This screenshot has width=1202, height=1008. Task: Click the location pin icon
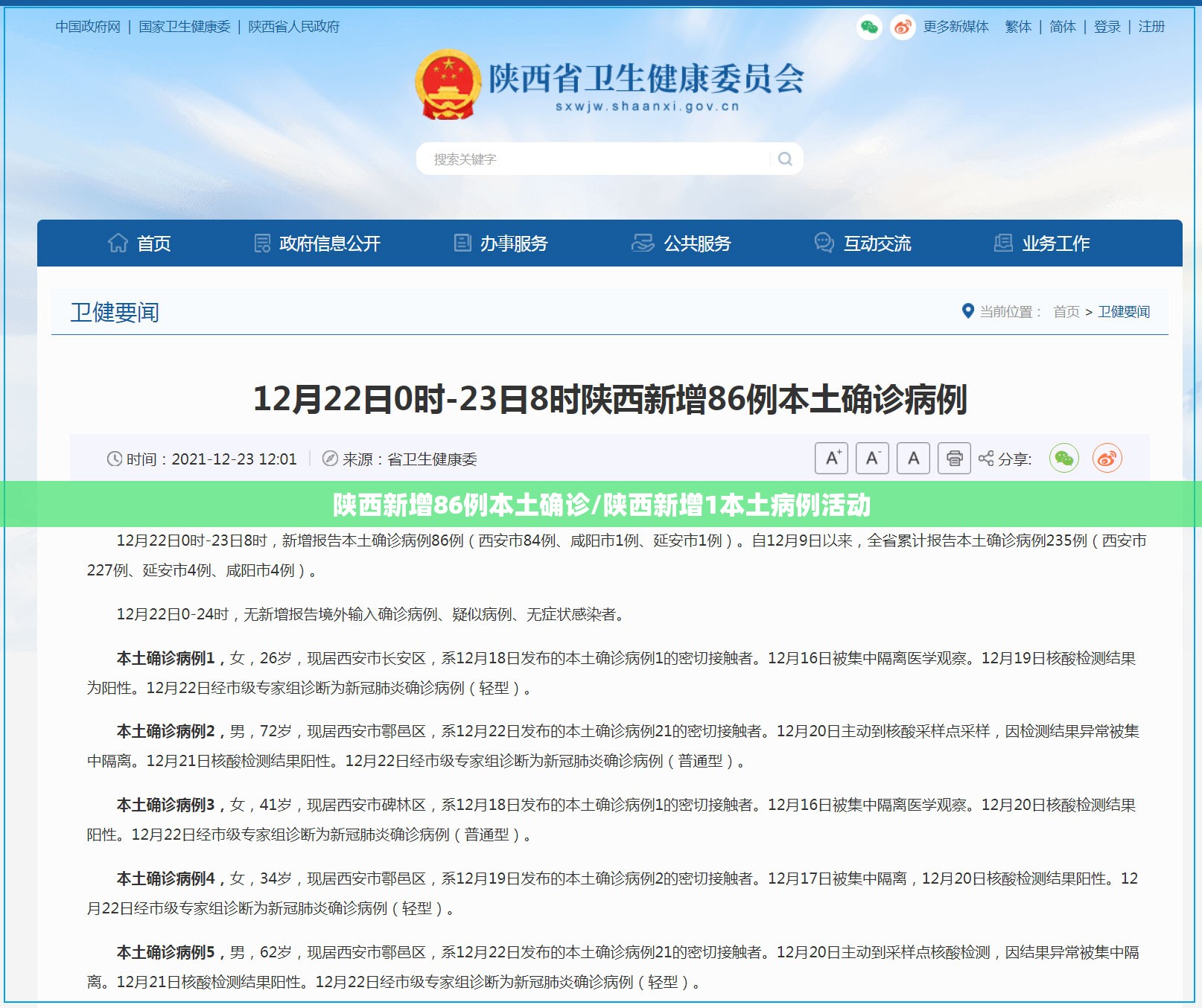[967, 311]
